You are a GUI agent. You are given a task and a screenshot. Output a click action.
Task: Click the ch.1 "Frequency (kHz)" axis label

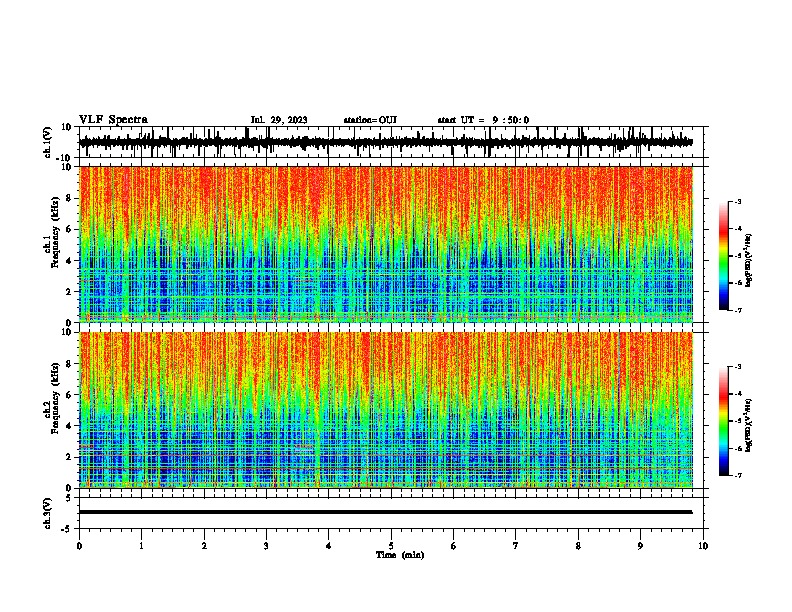55,233
